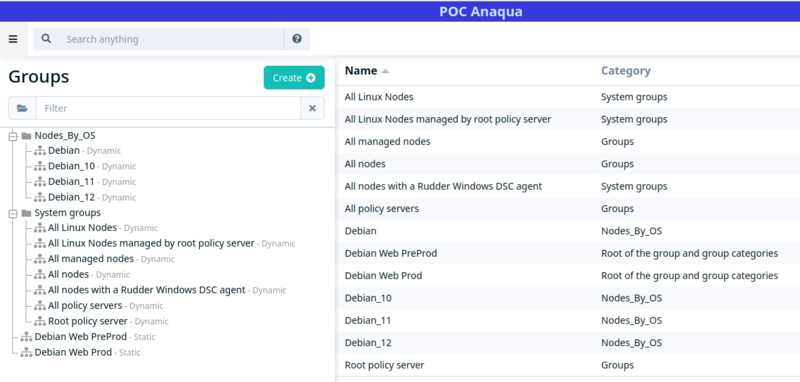Click icon of All Linux Nodes managed by root

point(40,244)
